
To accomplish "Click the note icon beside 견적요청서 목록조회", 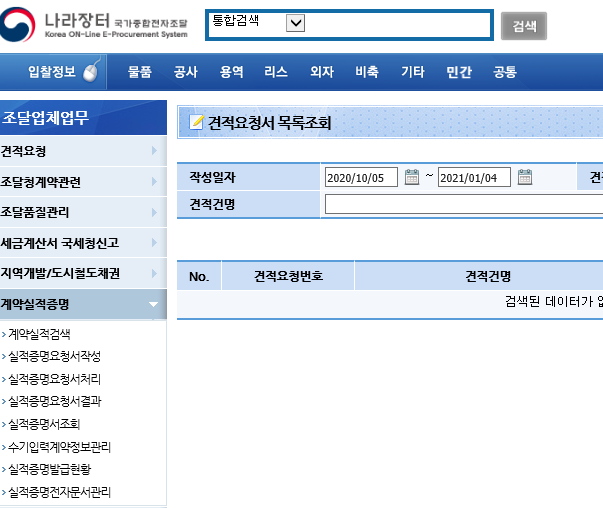I will (x=196, y=122).
